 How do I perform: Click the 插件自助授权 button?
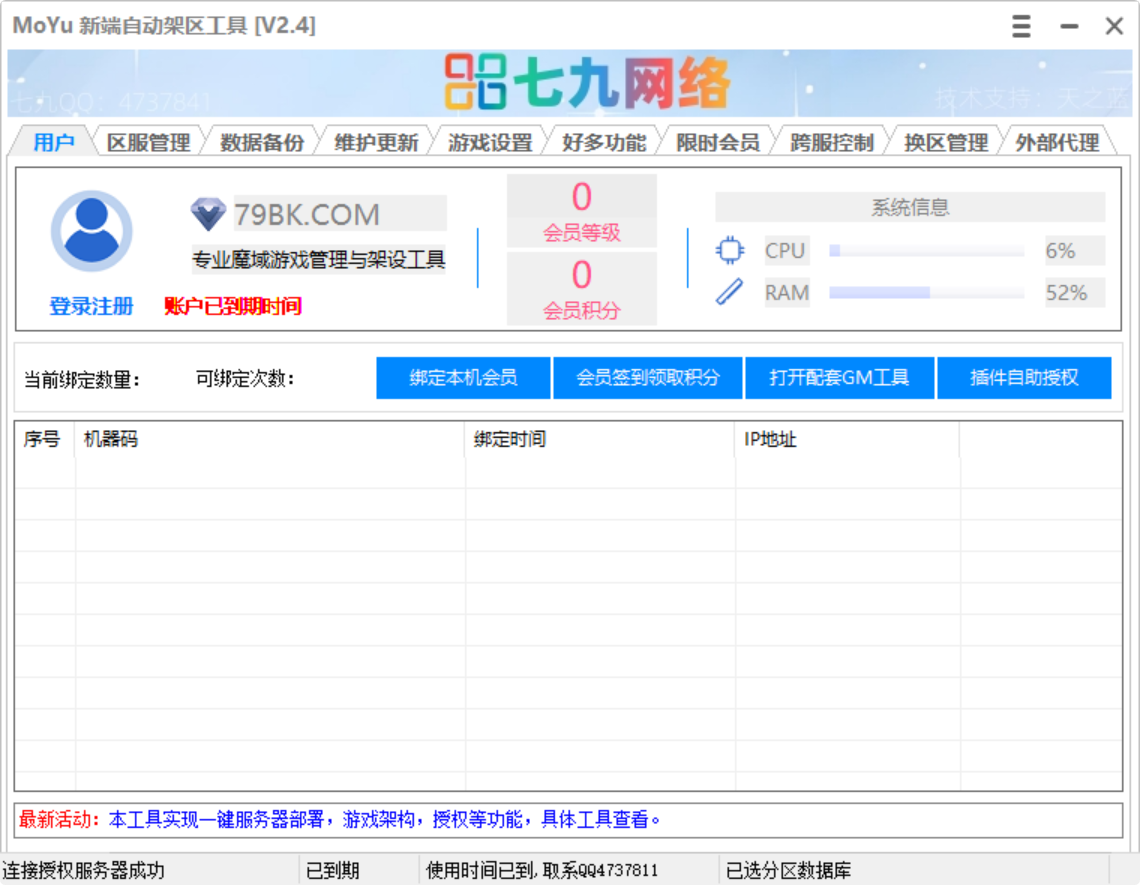pos(1024,378)
